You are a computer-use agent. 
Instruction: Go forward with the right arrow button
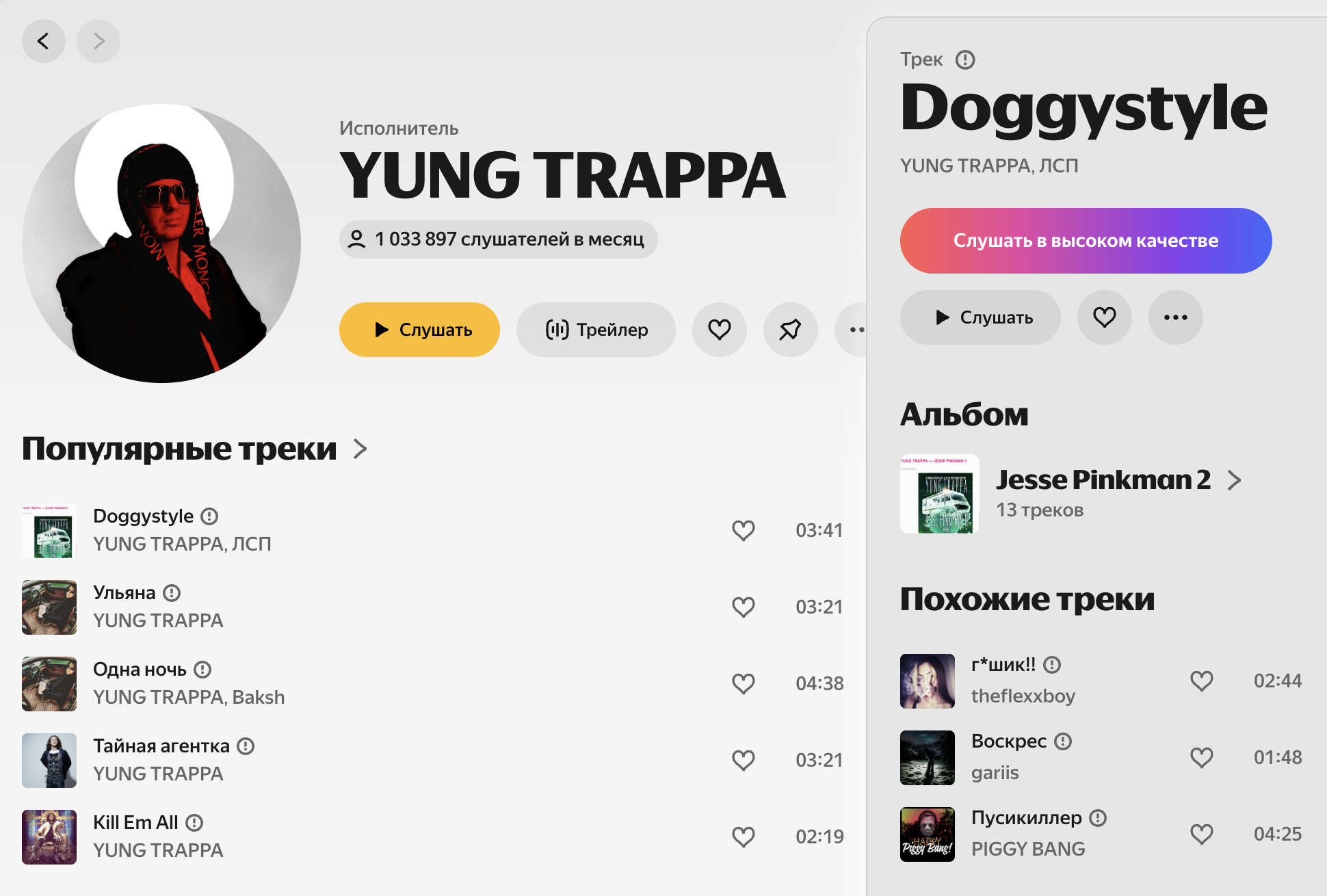tap(98, 41)
